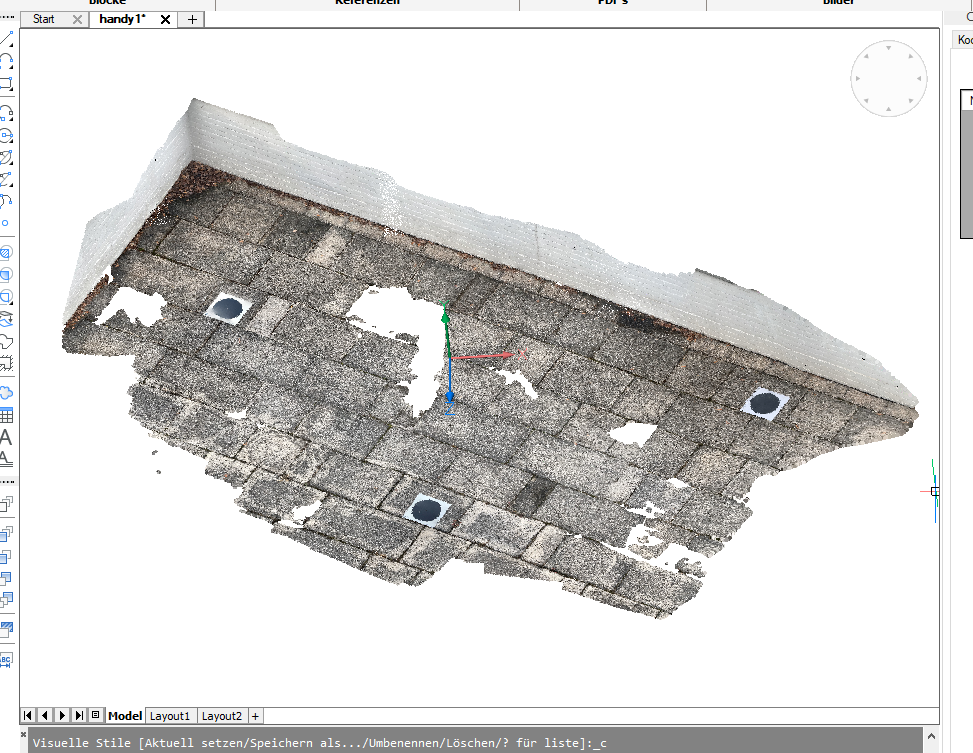Select the Point tool

[6, 224]
